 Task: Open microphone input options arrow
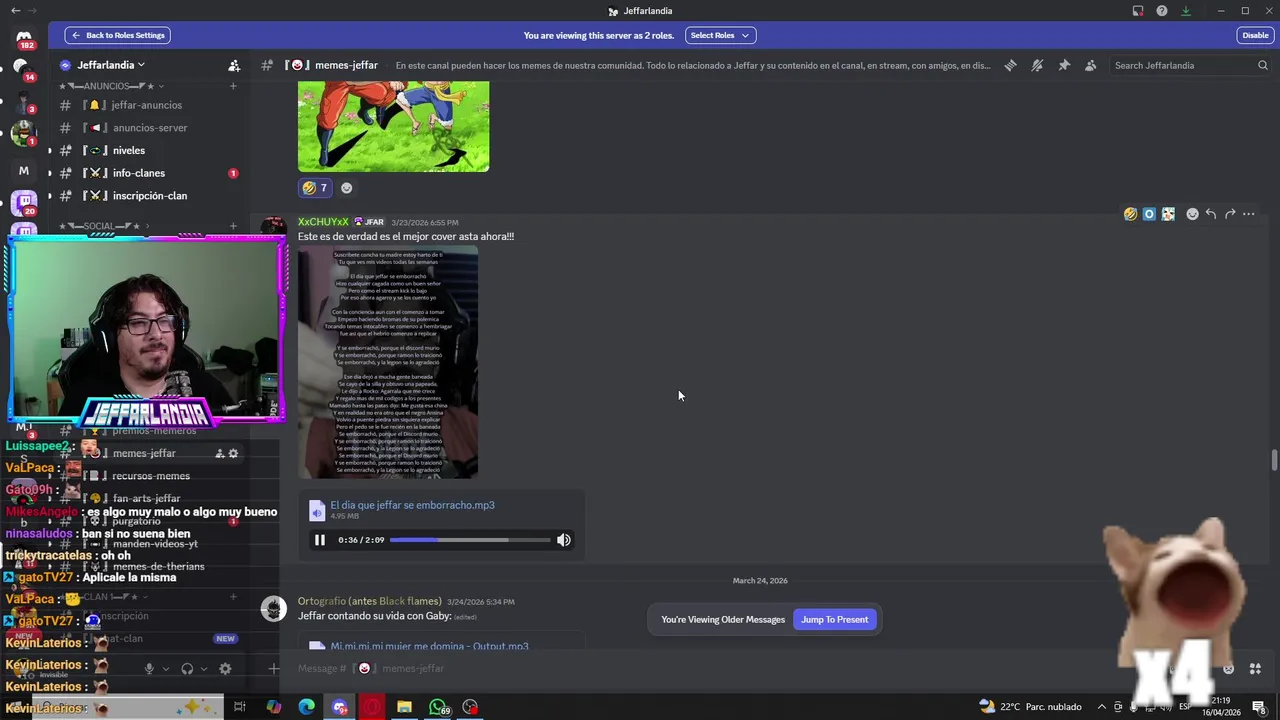[x=166, y=669]
